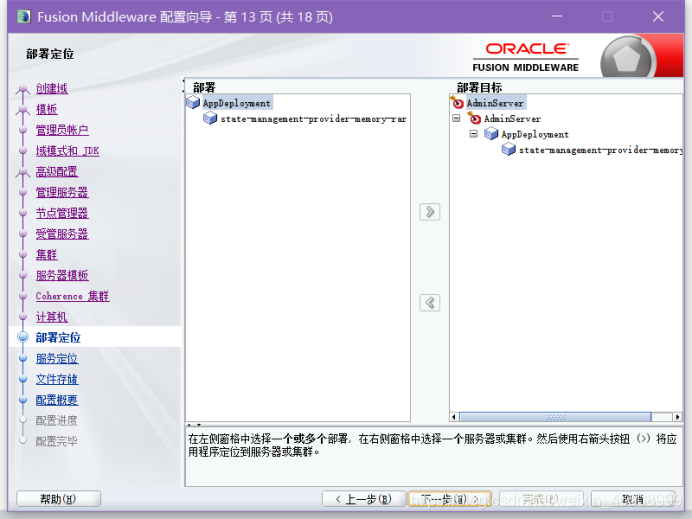Viewport: 692px width, 519px height.
Task: Collapse the nested AdminServer node
Action: coord(456,118)
